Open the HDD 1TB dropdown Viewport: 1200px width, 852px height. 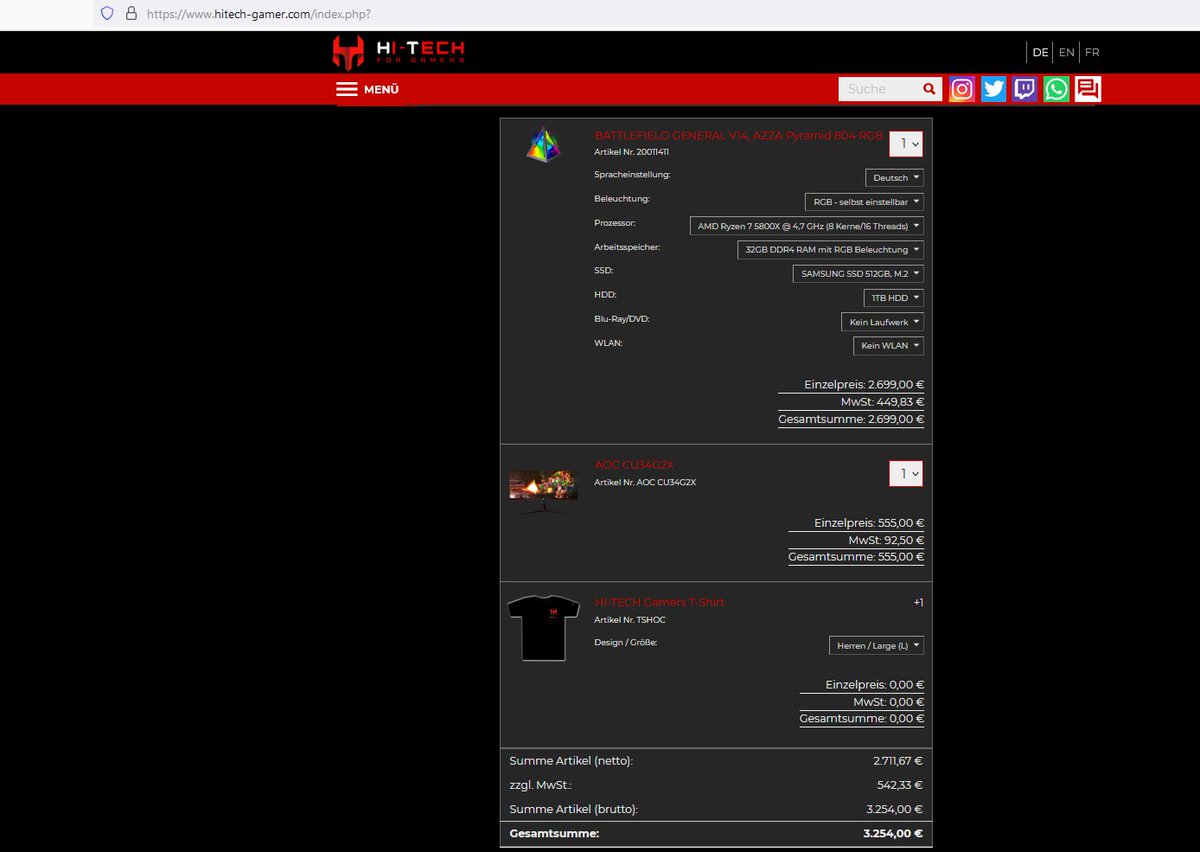coord(894,298)
